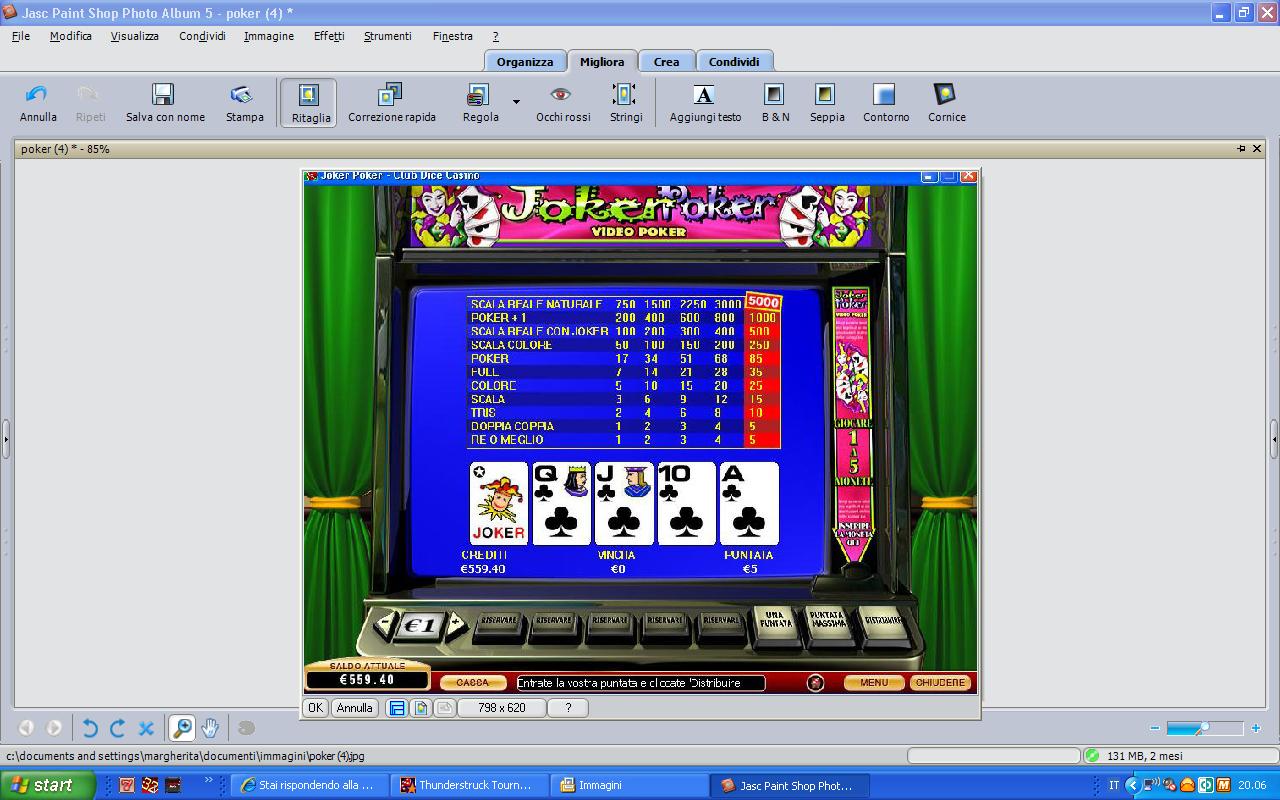The height and width of the screenshot is (800, 1280).
Task: Click the poker (4) - 85% panel title
Action: click(65, 149)
